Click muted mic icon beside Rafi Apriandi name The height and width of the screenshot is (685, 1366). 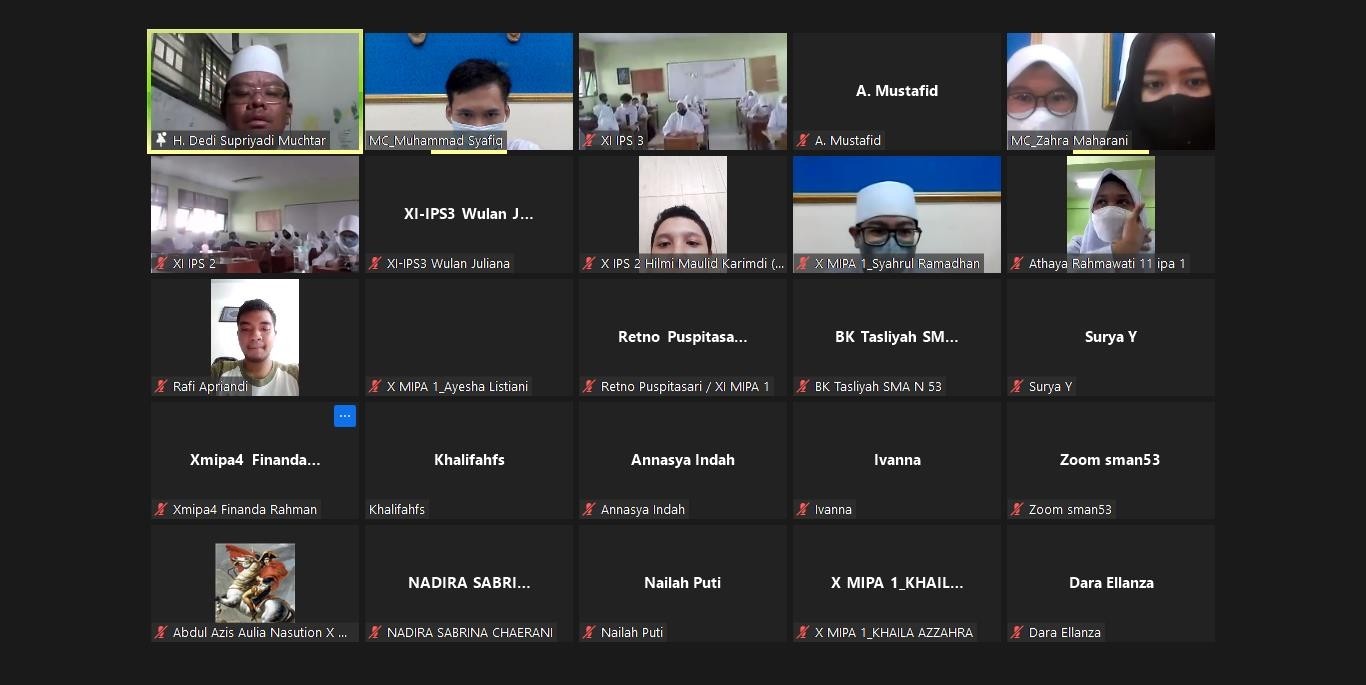(160, 387)
